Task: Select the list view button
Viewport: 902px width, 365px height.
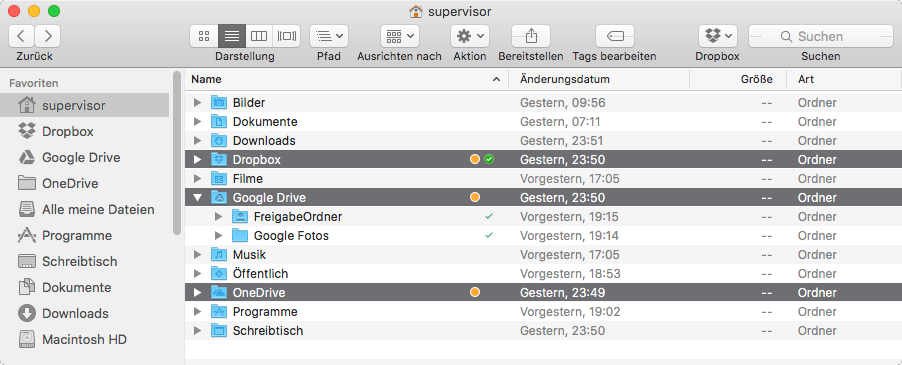Action: [232, 36]
